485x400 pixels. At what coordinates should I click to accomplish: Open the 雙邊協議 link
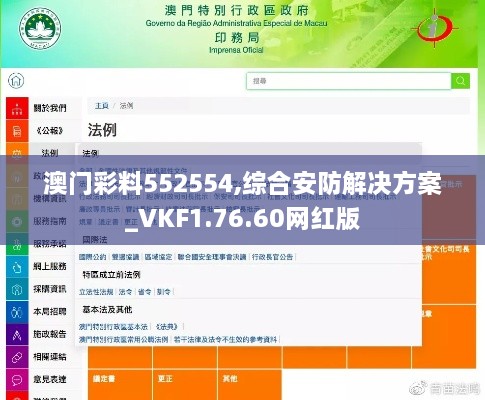point(125,257)
